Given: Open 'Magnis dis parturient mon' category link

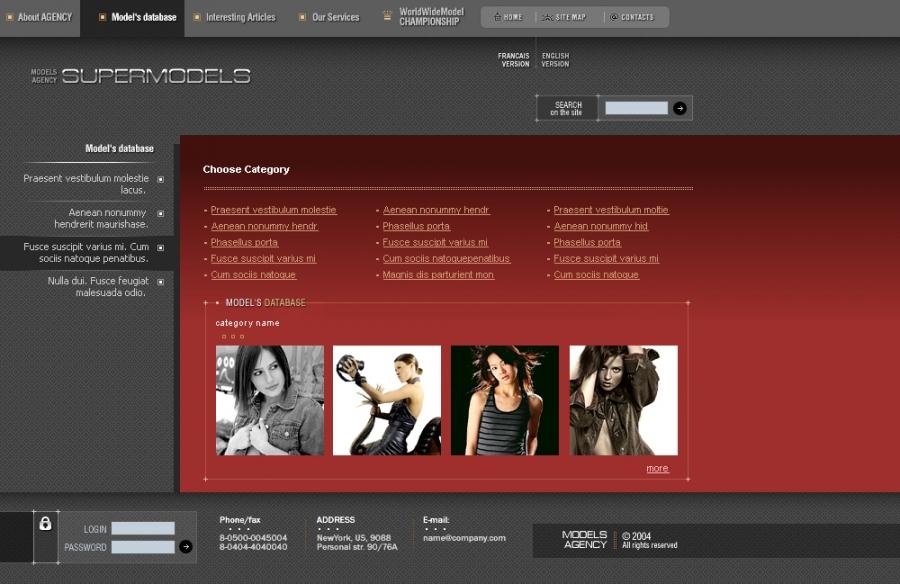Looking at the screenshot, I should pos(438,275).
